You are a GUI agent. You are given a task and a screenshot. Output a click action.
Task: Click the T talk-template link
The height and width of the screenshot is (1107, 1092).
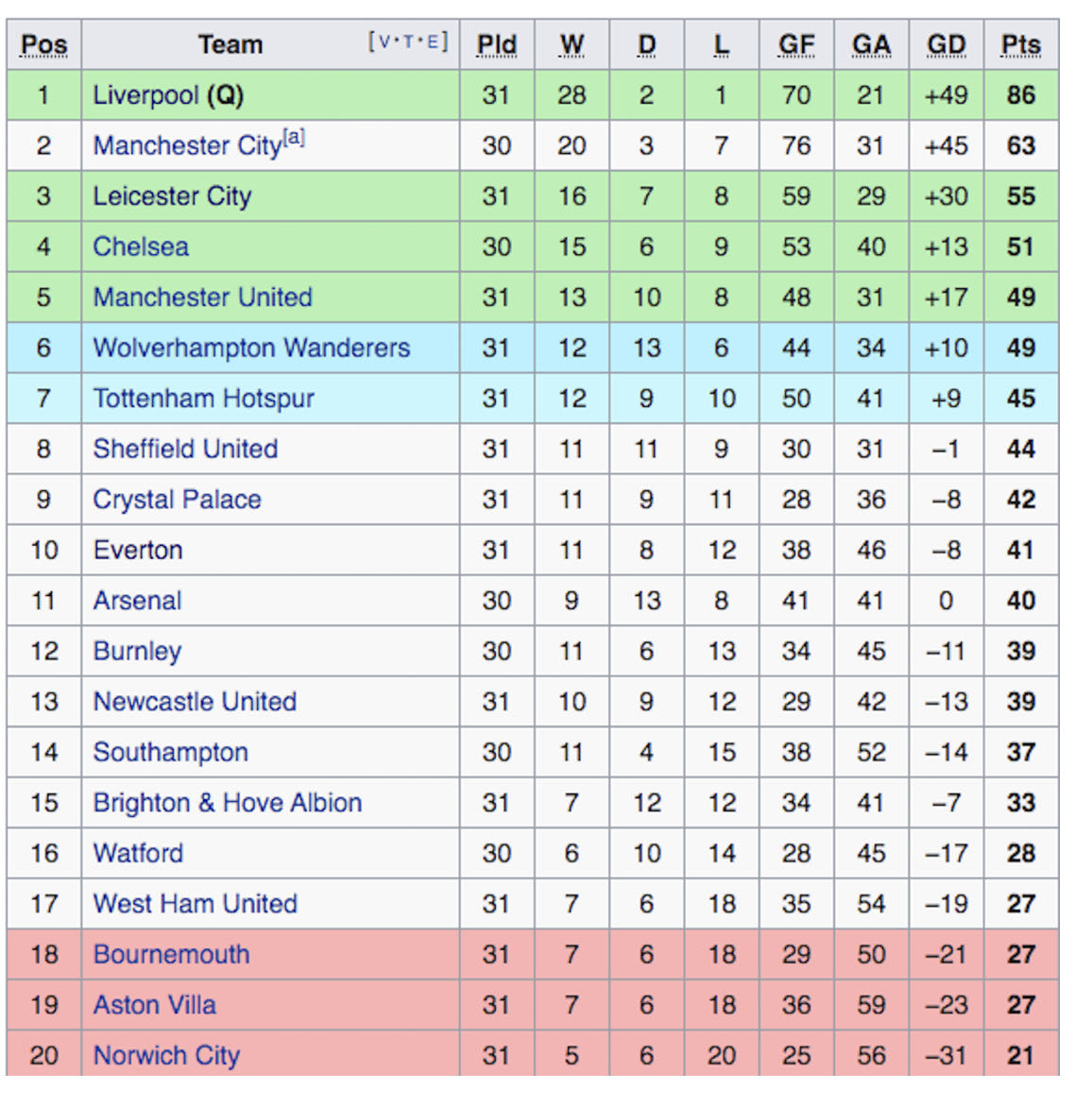[409, 42]
